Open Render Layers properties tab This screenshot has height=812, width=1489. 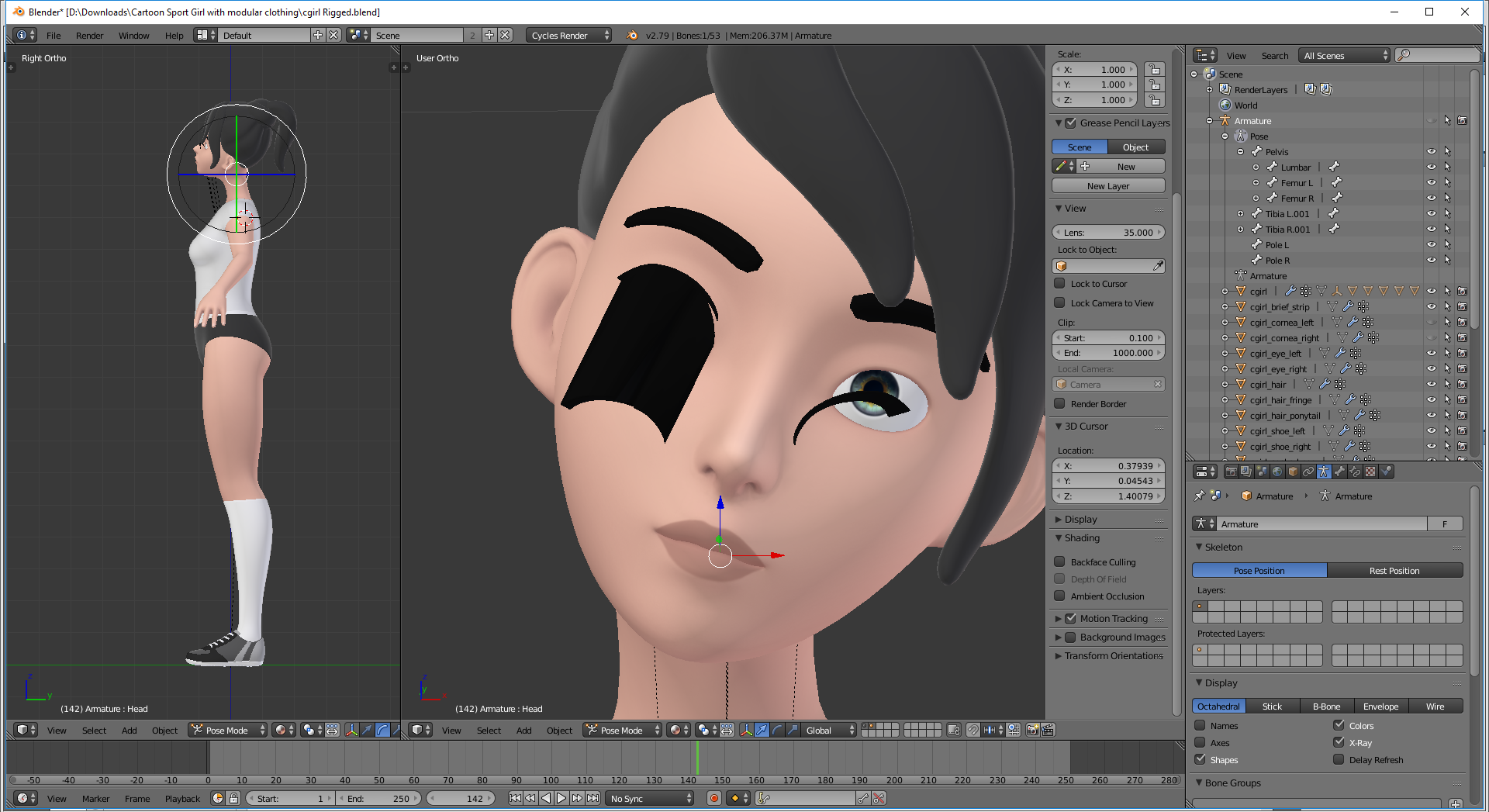(x=1246, y=472)
